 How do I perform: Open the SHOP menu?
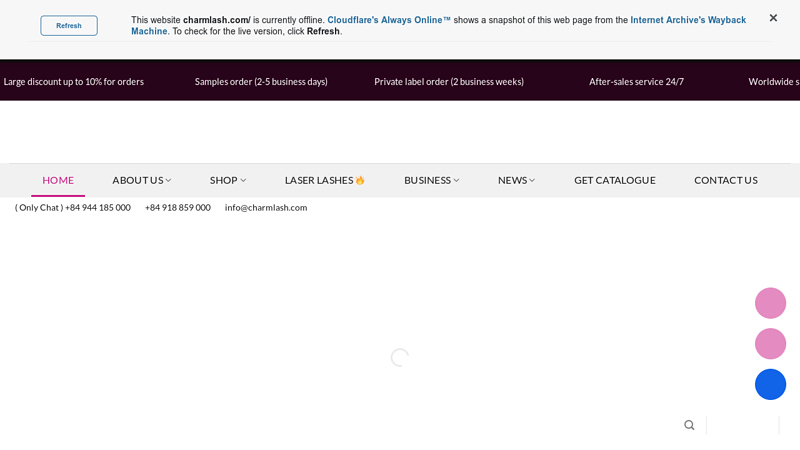(x=223, y=180)
